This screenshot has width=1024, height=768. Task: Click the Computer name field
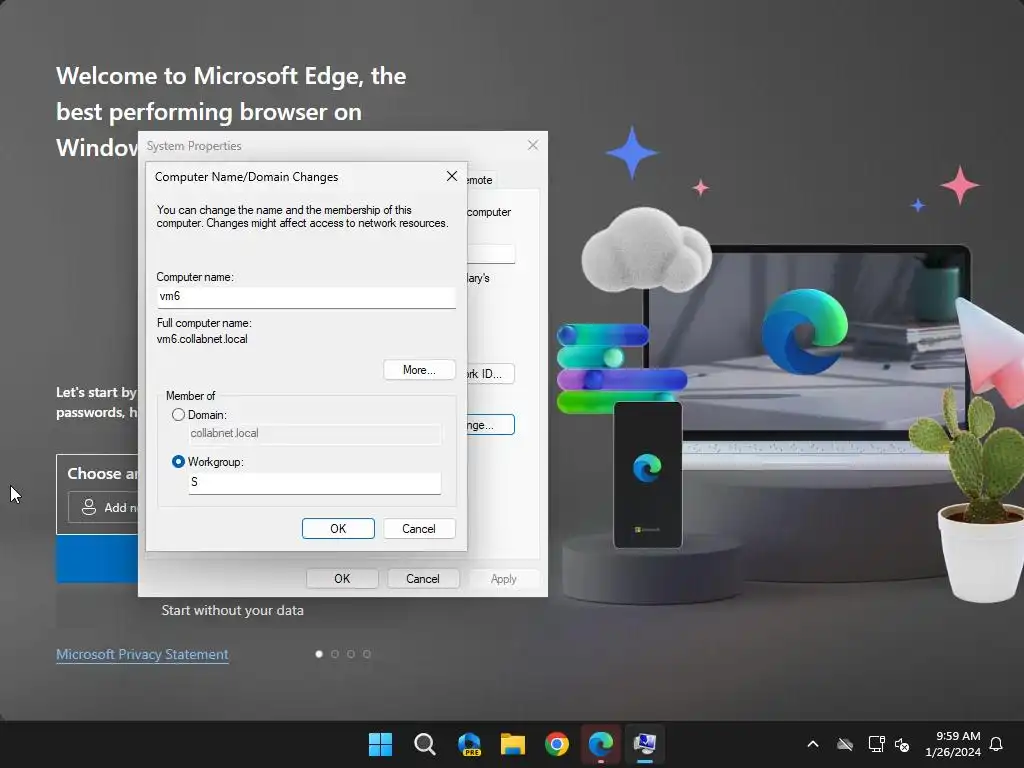pos(306,297)
